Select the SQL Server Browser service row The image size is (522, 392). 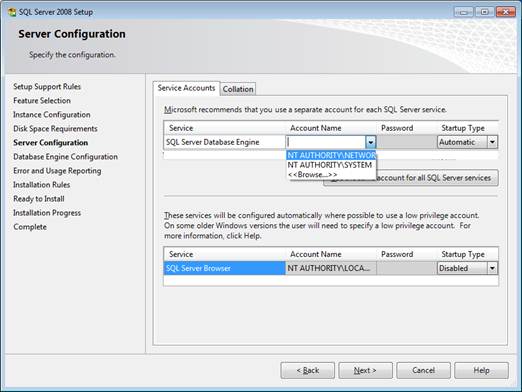331,268
